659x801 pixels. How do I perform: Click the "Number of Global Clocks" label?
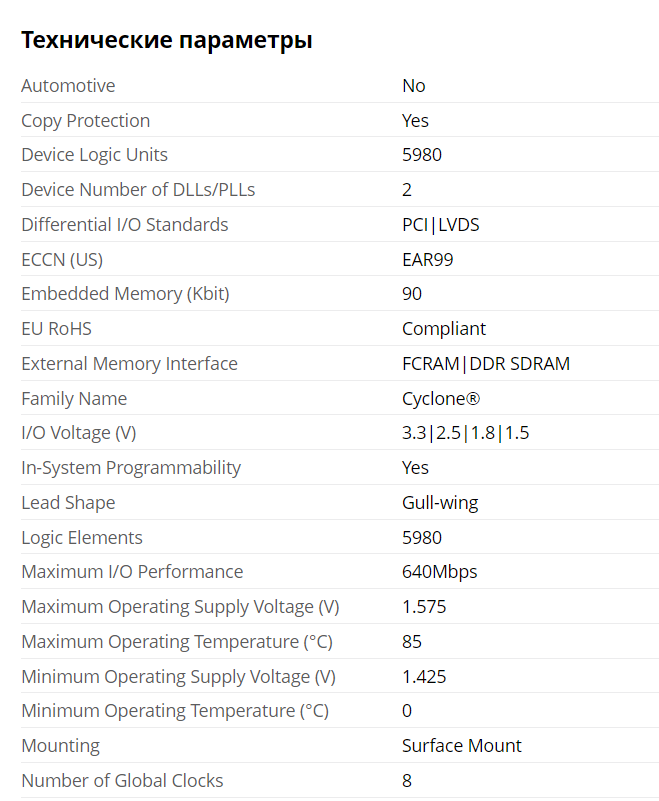tap(122, 781)
